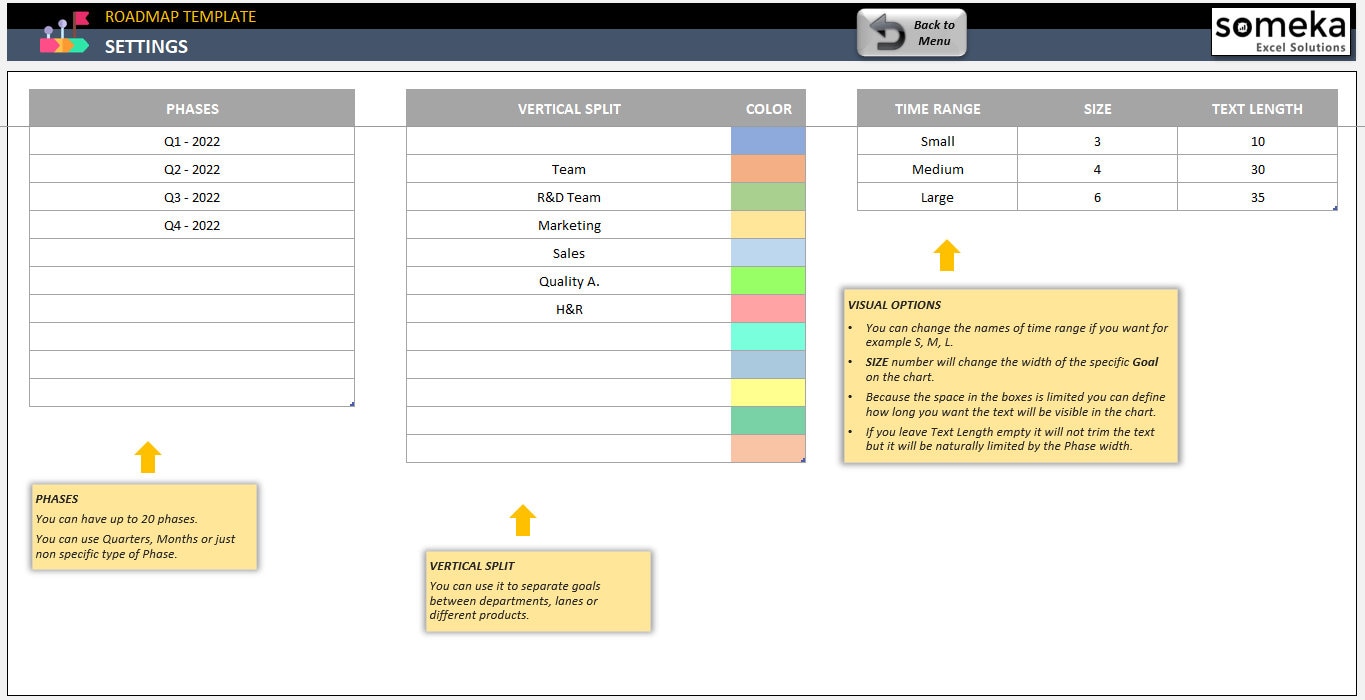Click the Phases yellow note box
This screenshot has width=1365, height=700.
145,527
